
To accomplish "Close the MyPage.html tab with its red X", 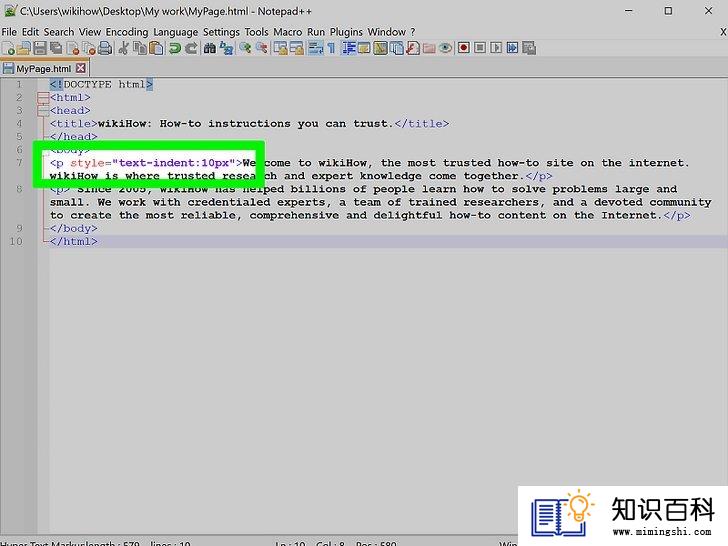I will (x=81, y=68).
